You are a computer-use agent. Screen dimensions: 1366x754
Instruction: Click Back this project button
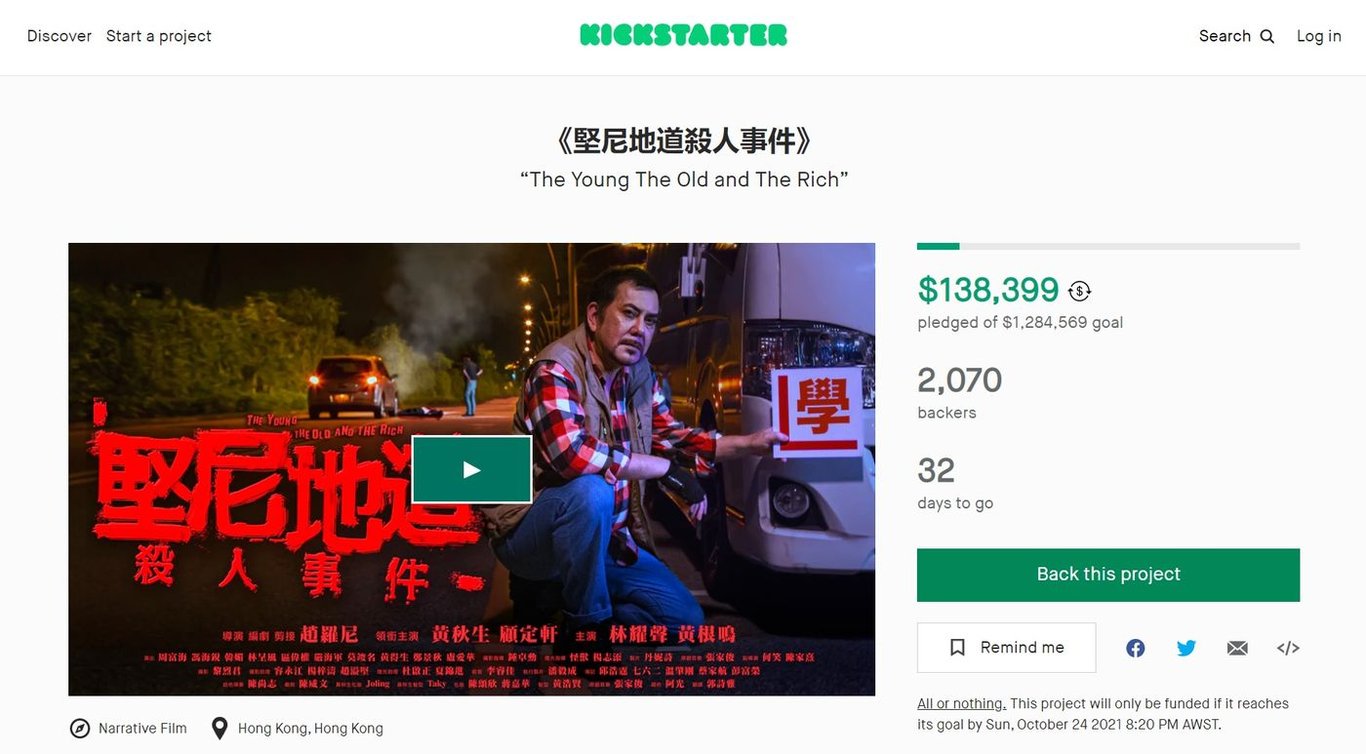[x=1108, y=574]
